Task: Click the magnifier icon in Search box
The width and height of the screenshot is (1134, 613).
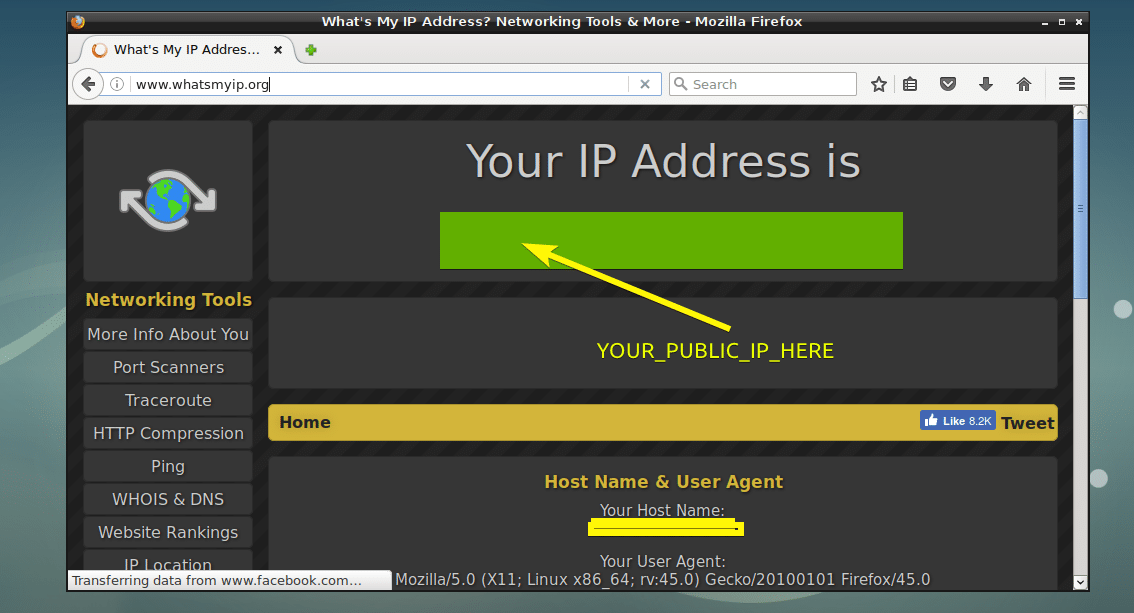Action: 681,84
